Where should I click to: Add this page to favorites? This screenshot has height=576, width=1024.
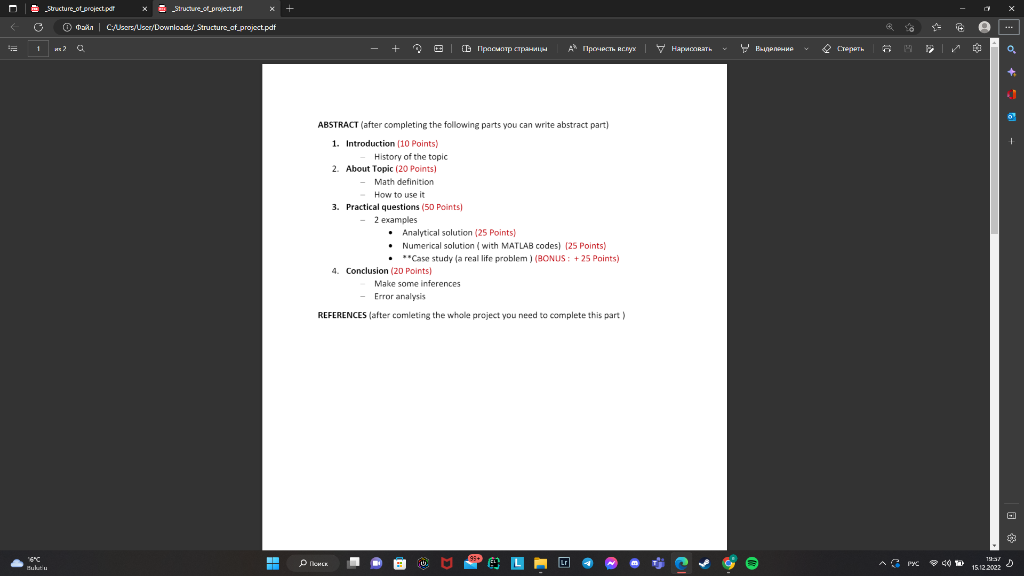click(910, 27)
